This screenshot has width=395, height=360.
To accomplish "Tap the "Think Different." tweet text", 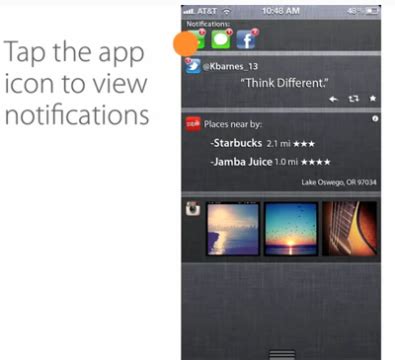I will (284, 83).
